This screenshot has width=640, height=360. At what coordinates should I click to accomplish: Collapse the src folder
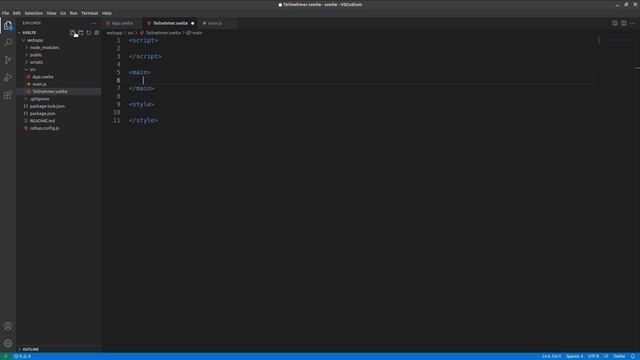tap(32, 69)
